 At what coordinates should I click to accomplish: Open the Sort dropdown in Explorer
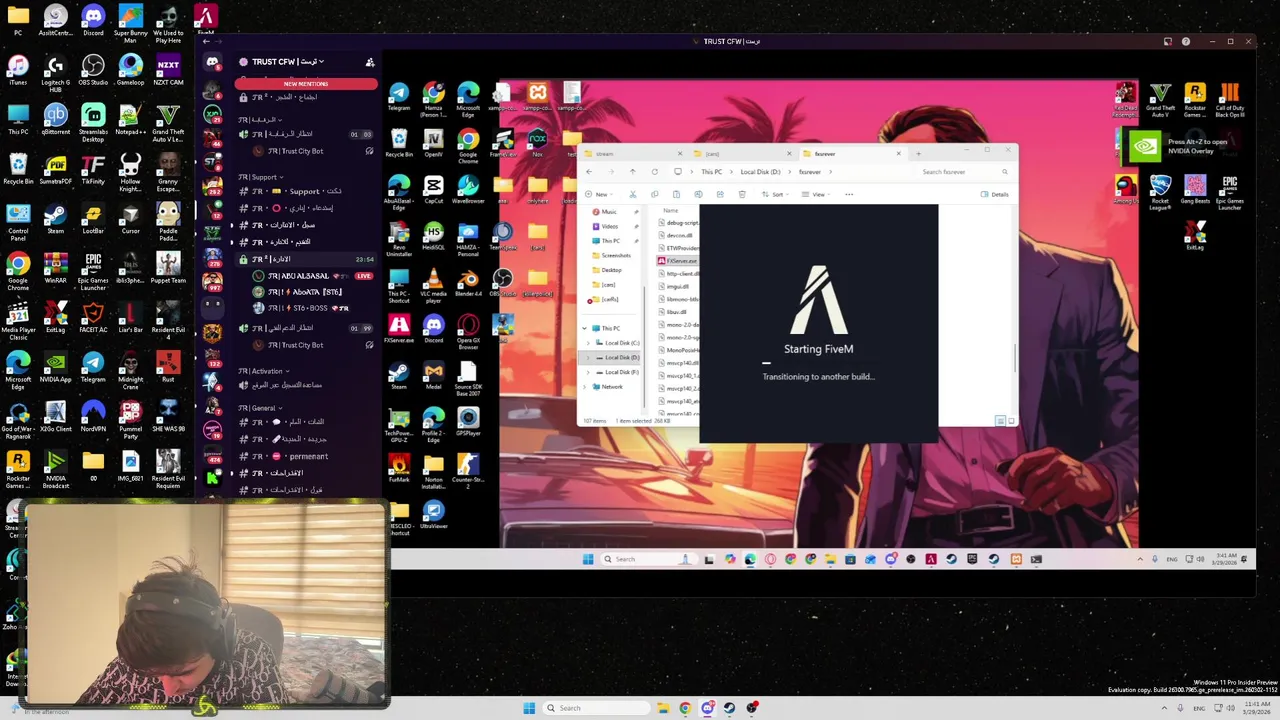click(x=778, y=194)
